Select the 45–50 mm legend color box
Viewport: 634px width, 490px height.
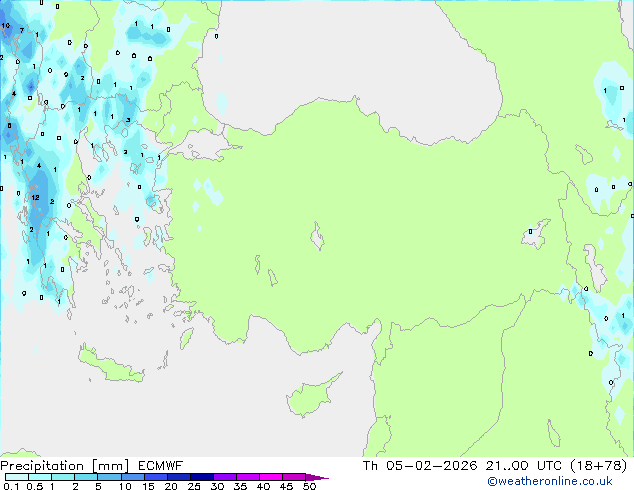point(294,477)
